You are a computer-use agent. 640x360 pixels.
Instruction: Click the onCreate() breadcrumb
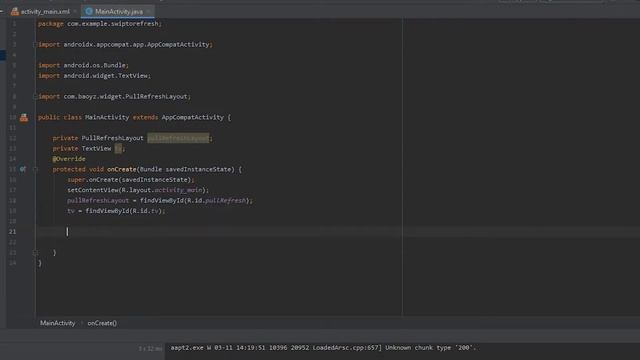tap(102, 323)
